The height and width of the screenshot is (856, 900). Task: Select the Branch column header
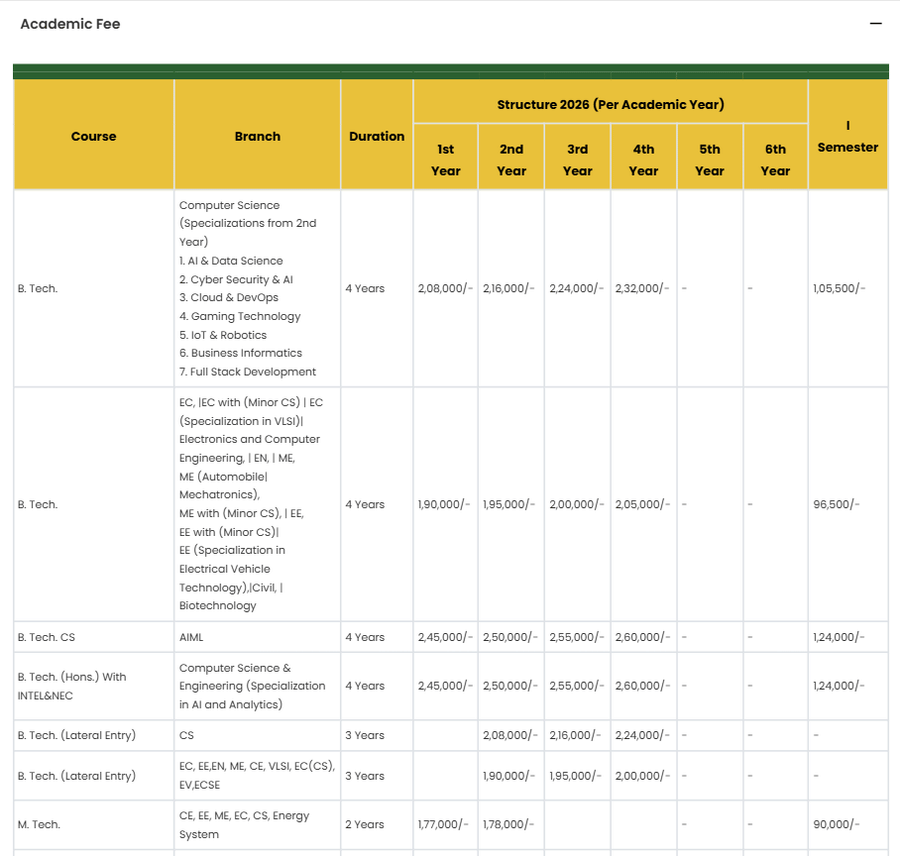257,136
